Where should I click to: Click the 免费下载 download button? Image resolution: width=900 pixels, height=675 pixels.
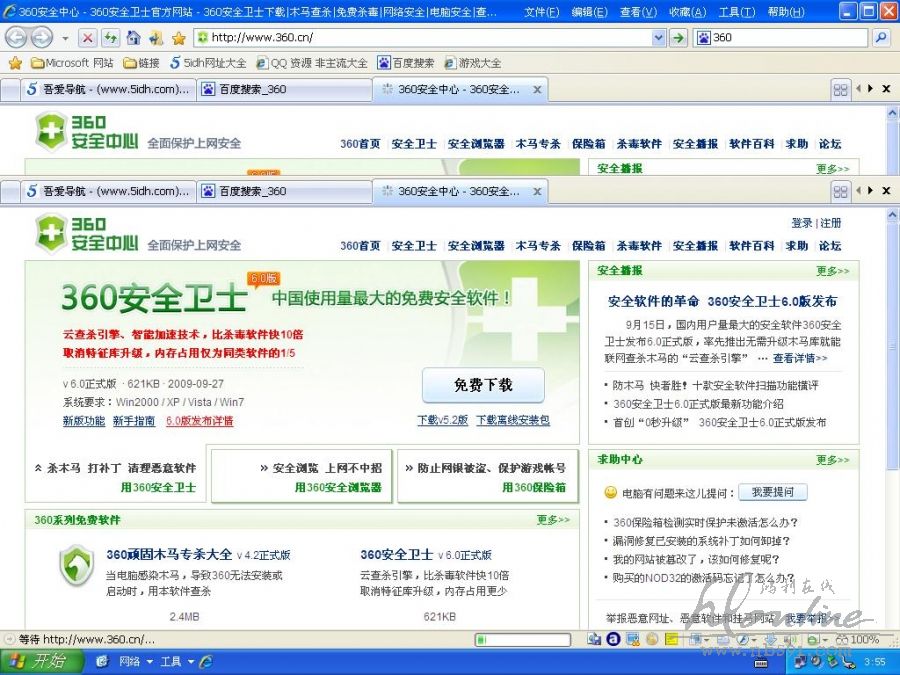pos(483,385)
